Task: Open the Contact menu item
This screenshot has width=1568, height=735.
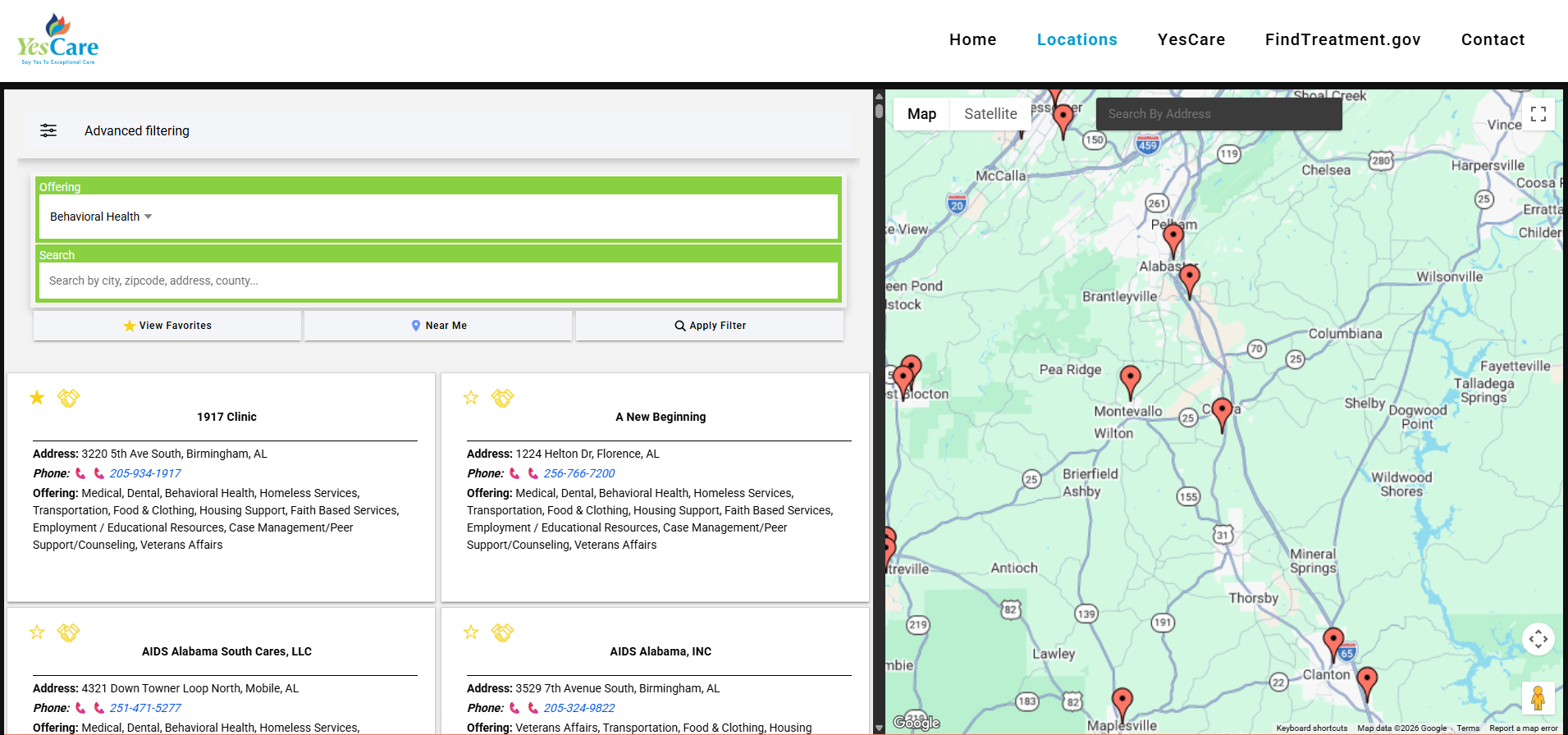Action: coord(1493,39)
